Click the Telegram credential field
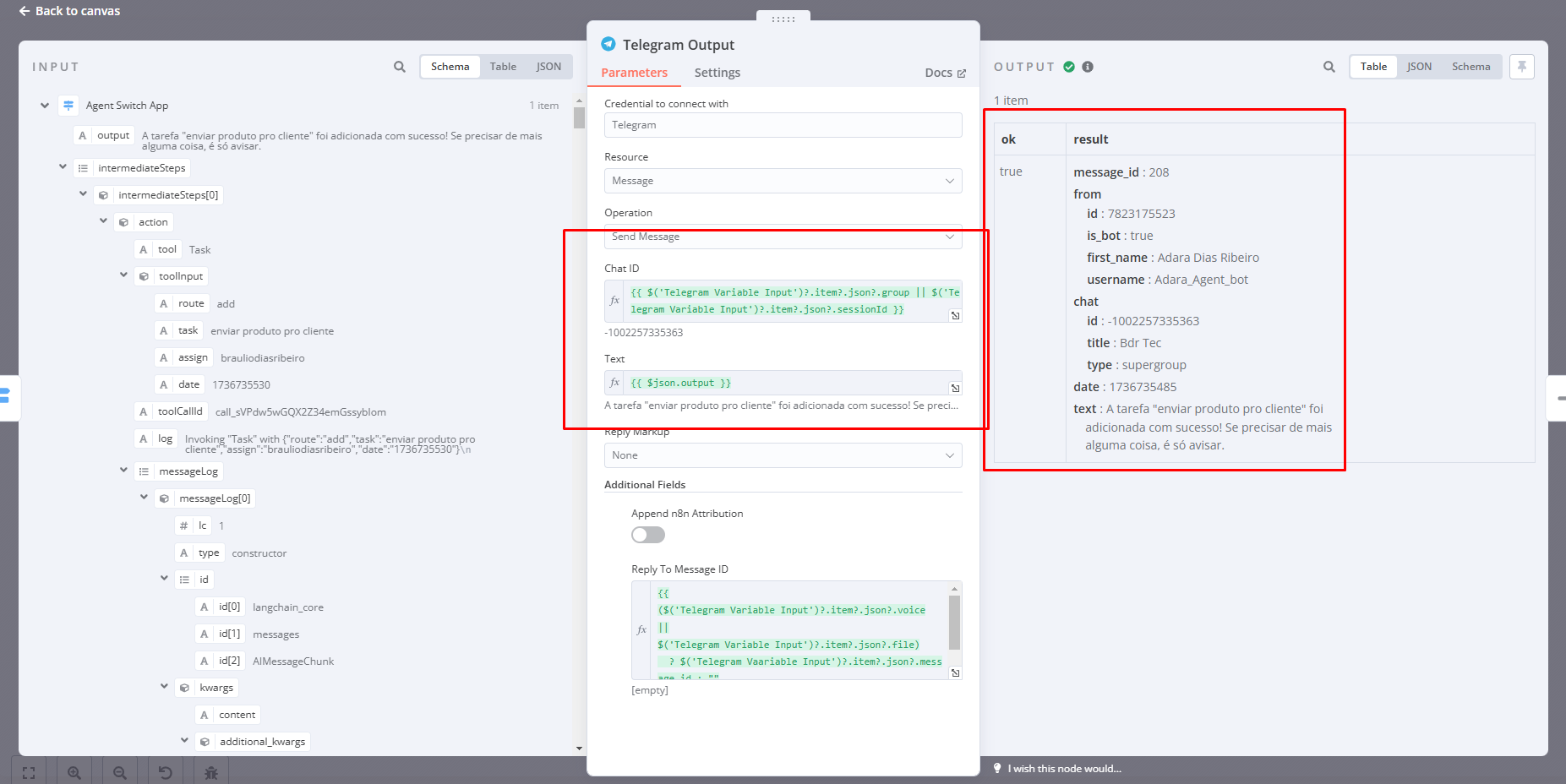1566x784 pixels. coord(783,125)
